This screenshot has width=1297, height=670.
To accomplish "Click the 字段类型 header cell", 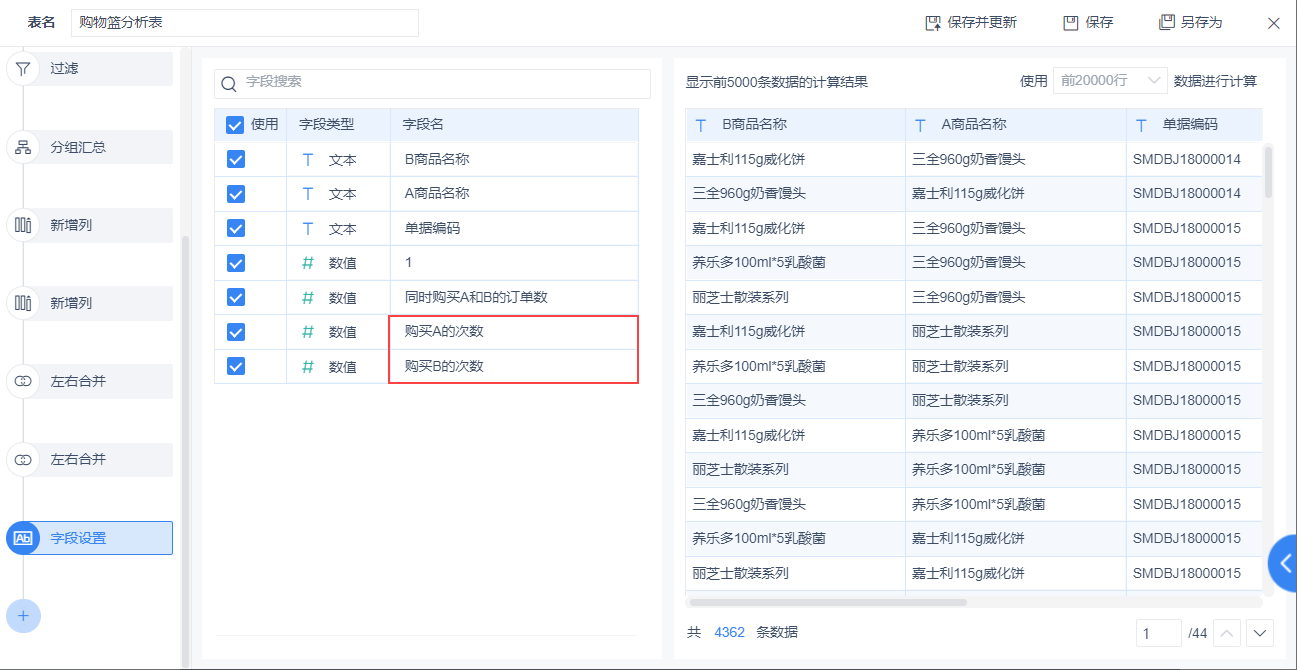I will tap(338, 125).
